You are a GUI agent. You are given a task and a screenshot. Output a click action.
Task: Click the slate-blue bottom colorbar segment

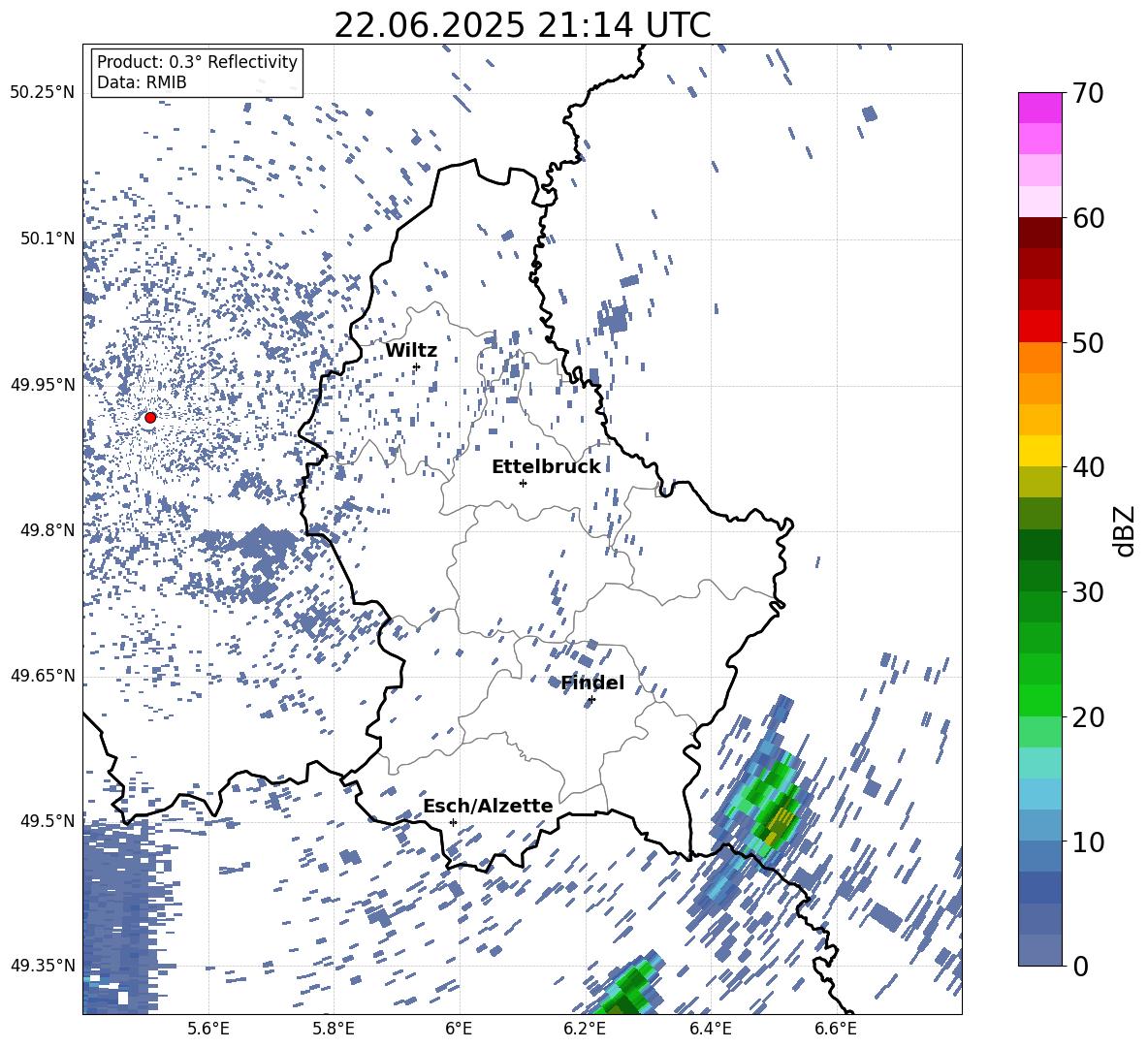coord(1039,951)
